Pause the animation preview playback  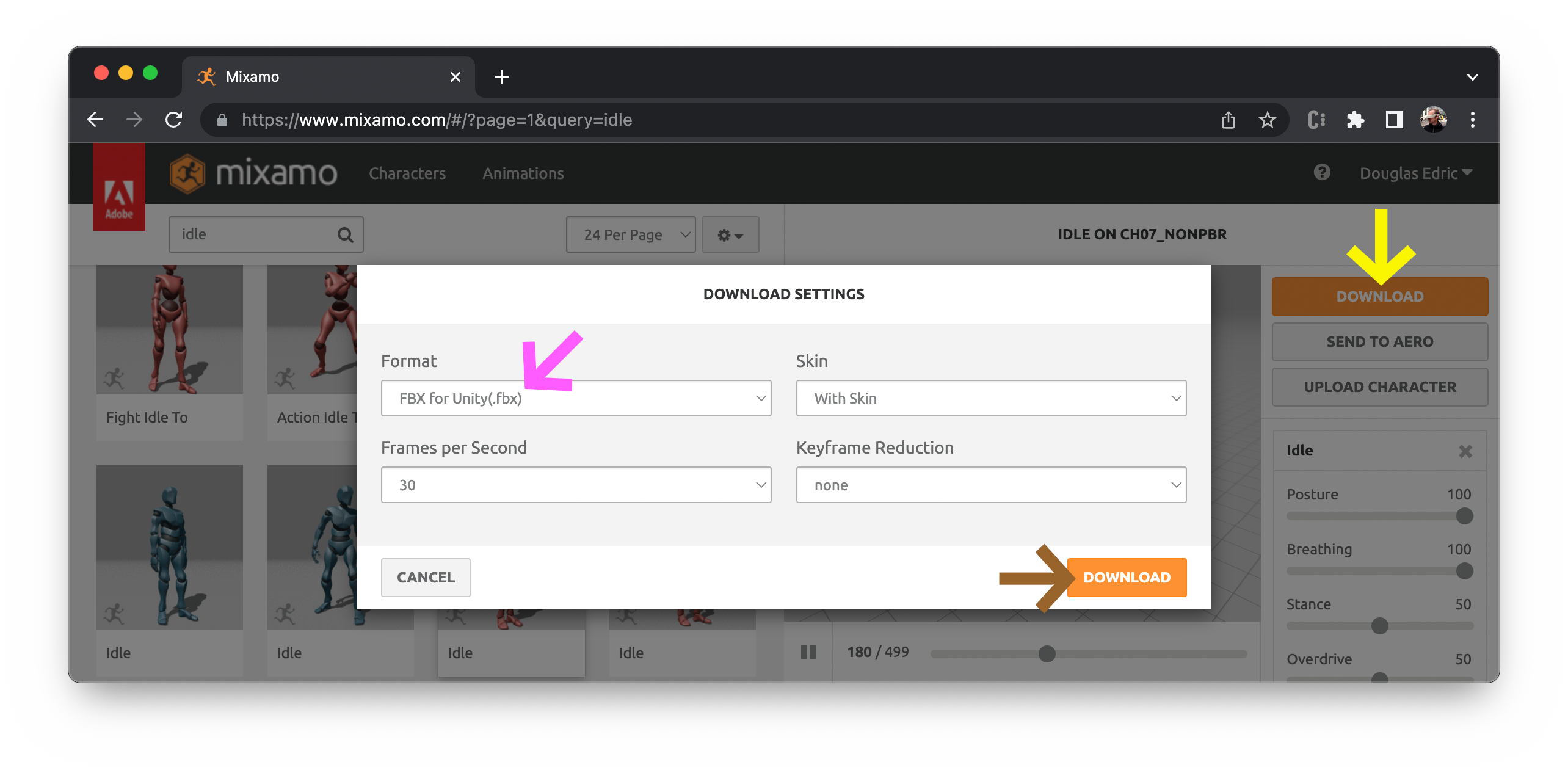(x=808, y=652)
